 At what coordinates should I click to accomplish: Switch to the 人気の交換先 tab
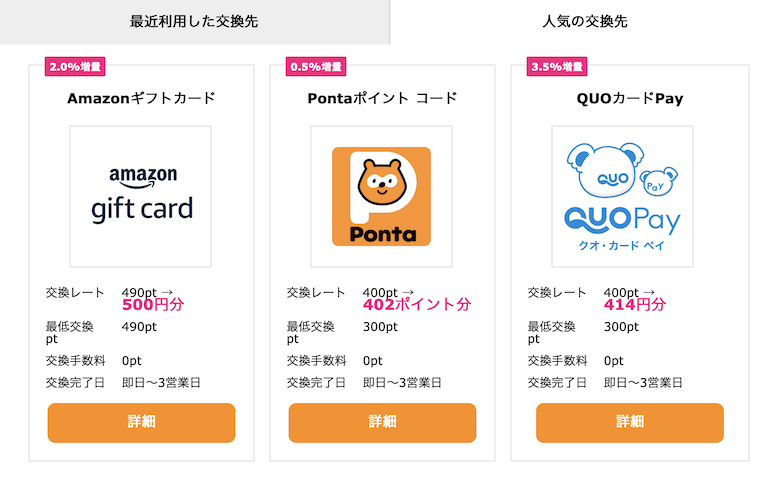pos(585,22)
